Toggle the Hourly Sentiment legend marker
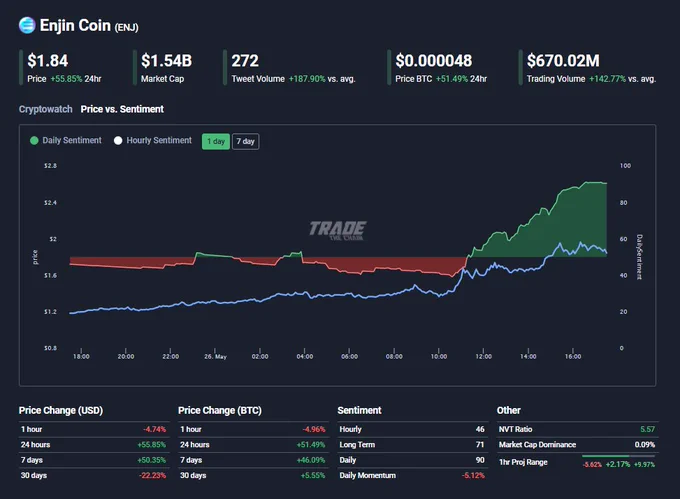 click(x=118, y=140)
